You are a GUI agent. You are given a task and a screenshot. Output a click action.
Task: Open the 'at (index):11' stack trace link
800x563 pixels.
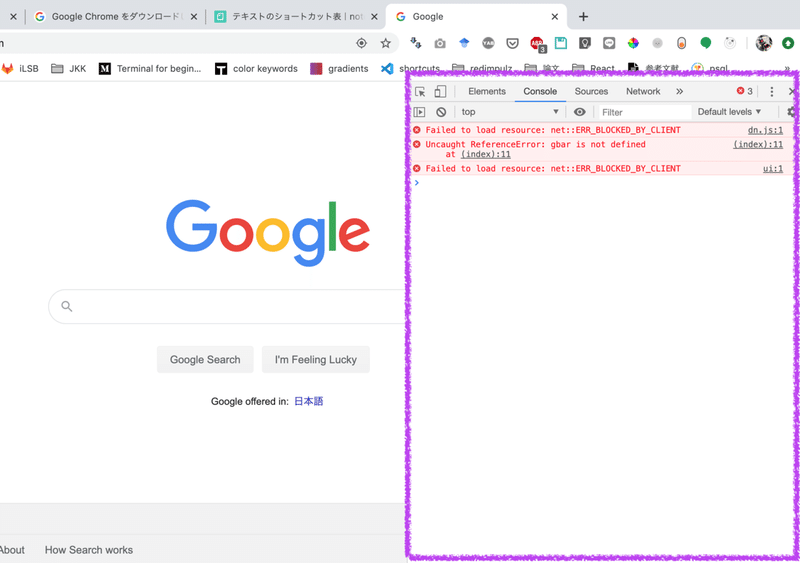click(x=486, y=154)
